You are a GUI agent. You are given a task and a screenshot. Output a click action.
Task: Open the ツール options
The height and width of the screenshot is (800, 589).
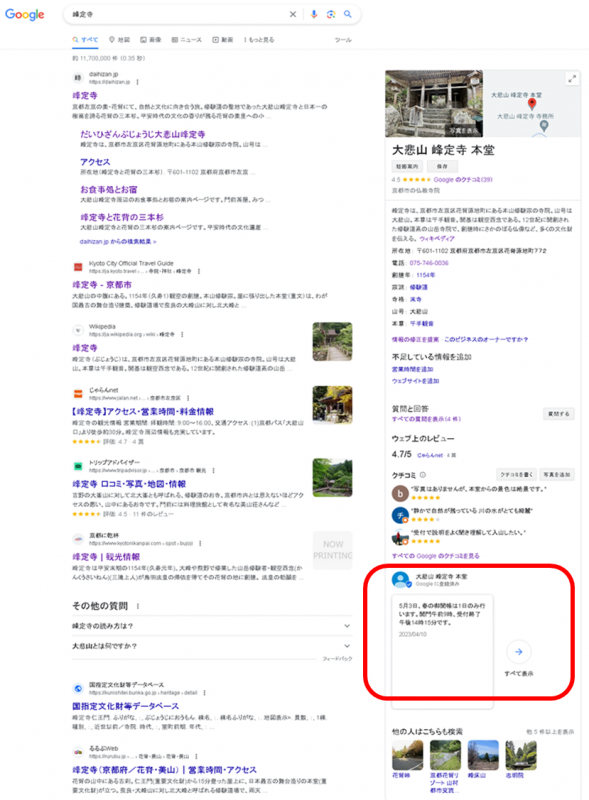pyautogui.click(x=343, y=40)
